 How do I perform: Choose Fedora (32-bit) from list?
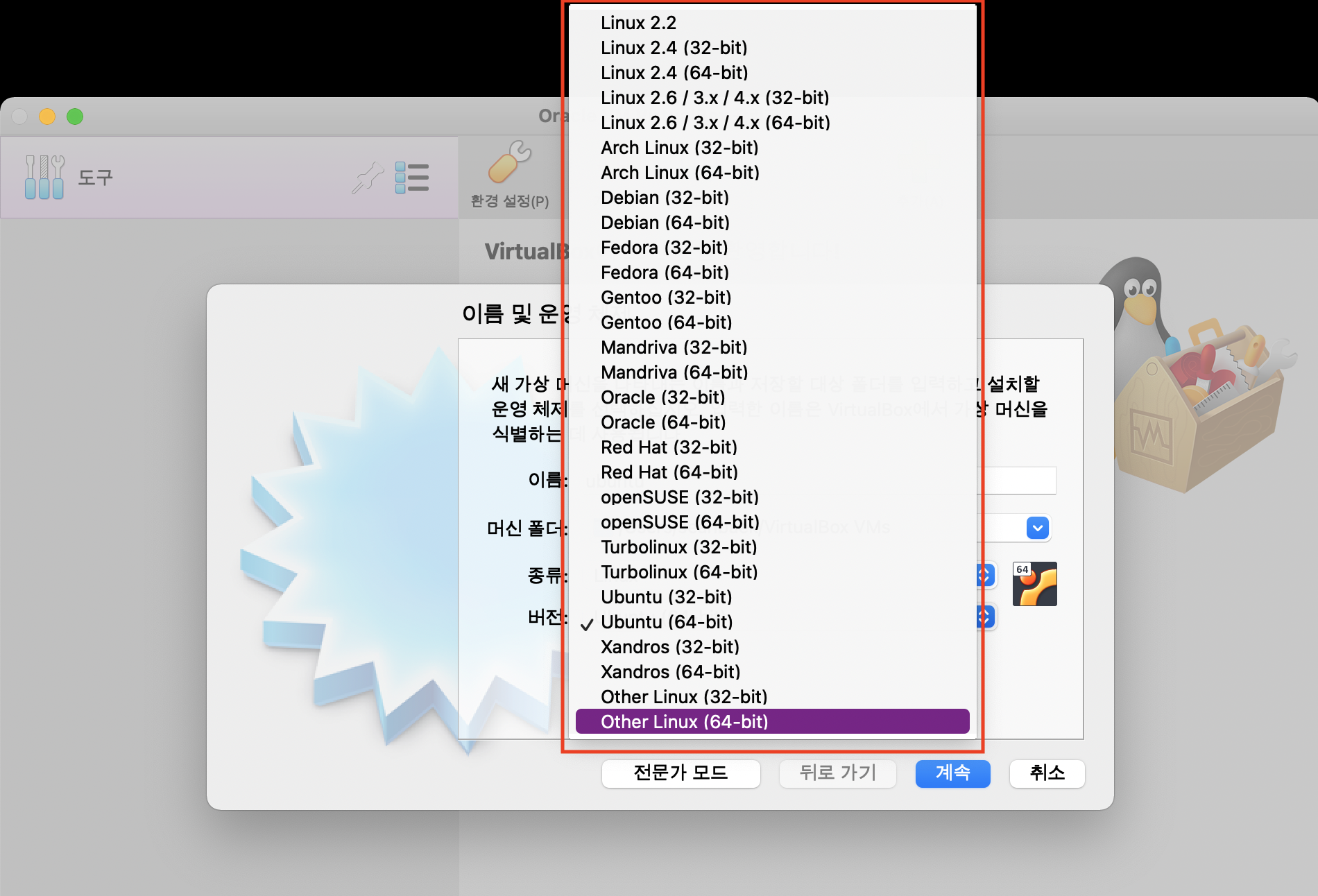pos(772,248)
